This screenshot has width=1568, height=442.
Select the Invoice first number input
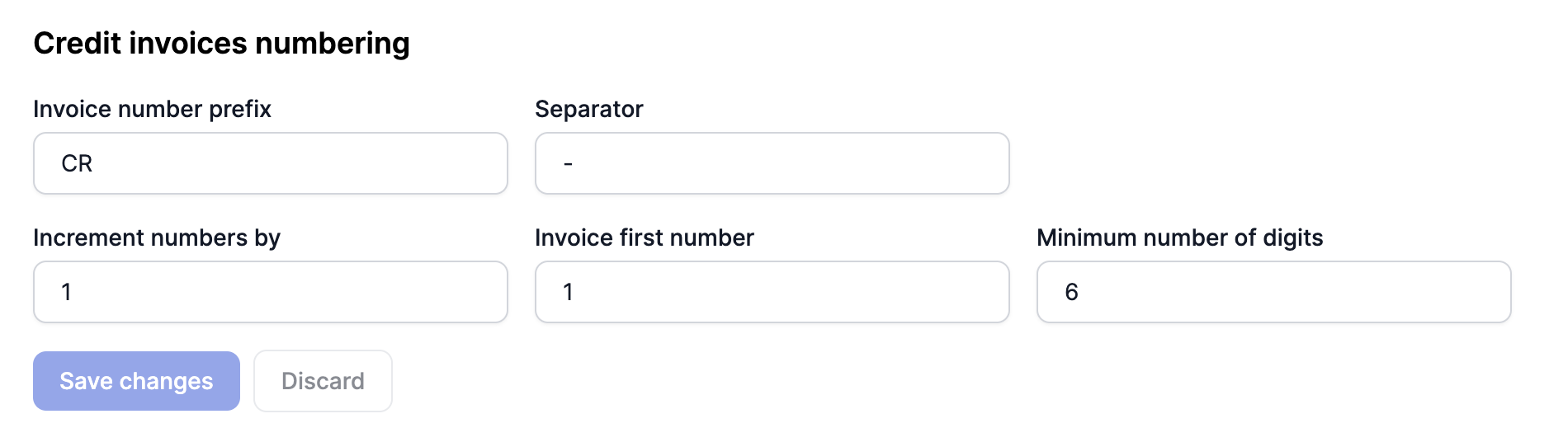(772, 292)
